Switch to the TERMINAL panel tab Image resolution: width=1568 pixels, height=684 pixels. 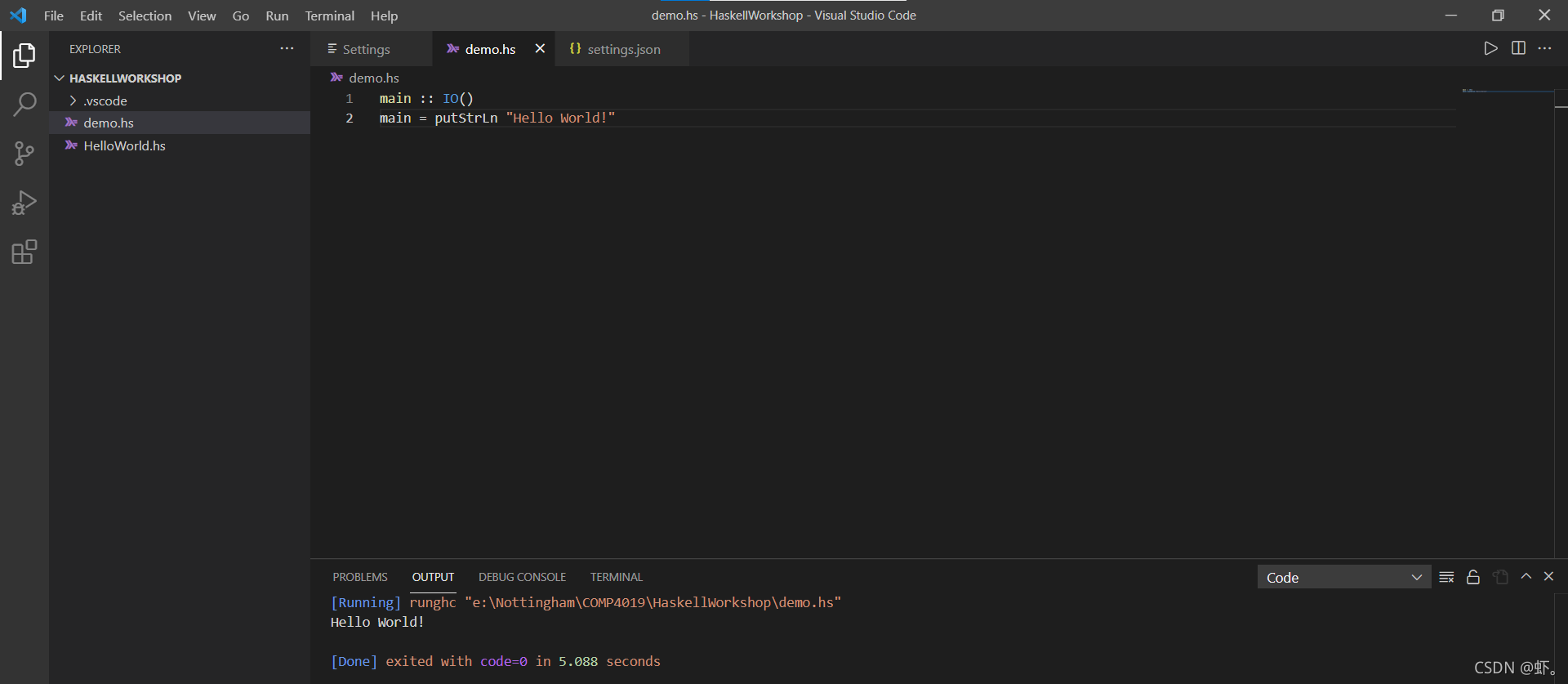tap(617, 577)
